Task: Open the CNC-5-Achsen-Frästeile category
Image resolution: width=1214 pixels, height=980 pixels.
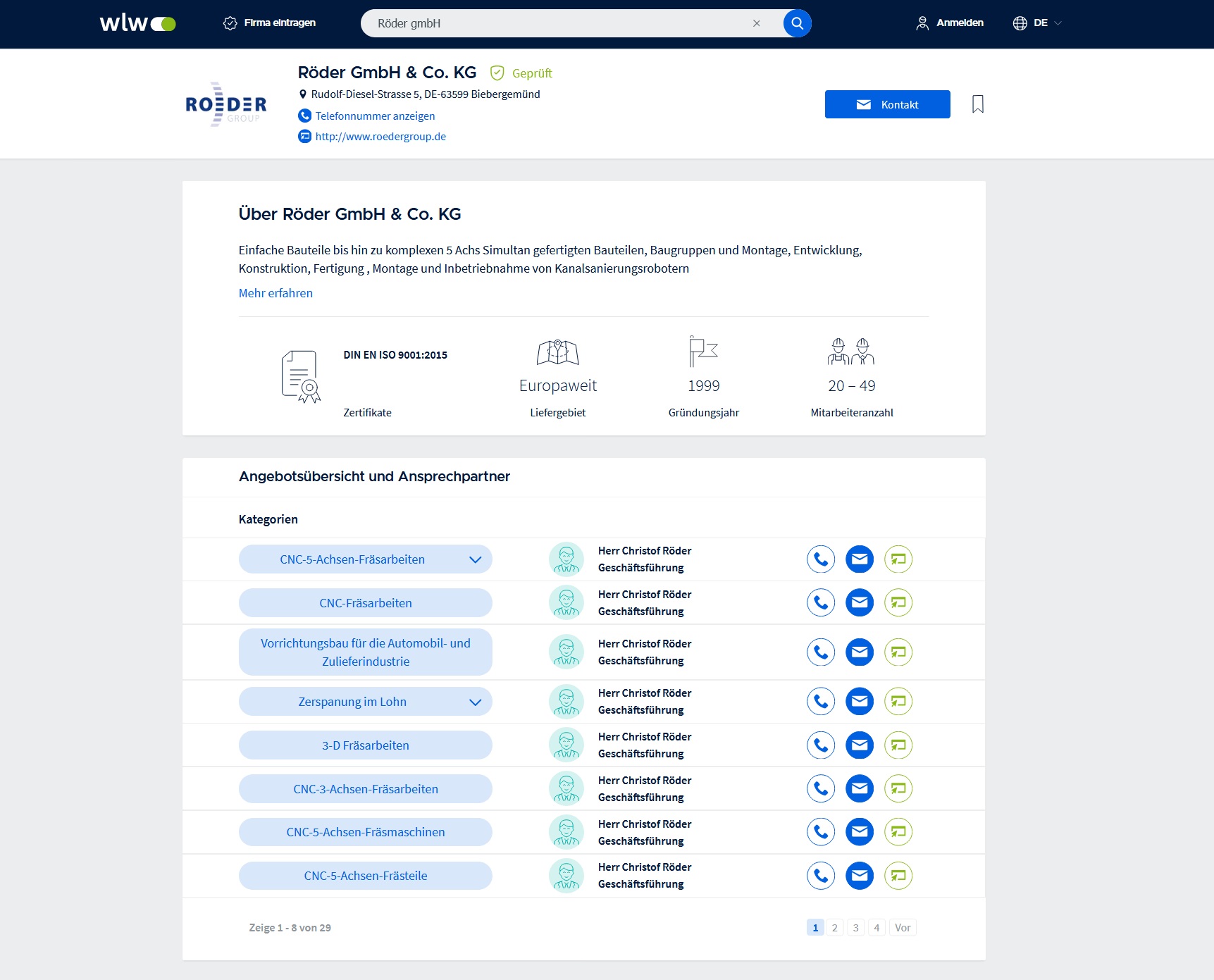Action: 366,876
